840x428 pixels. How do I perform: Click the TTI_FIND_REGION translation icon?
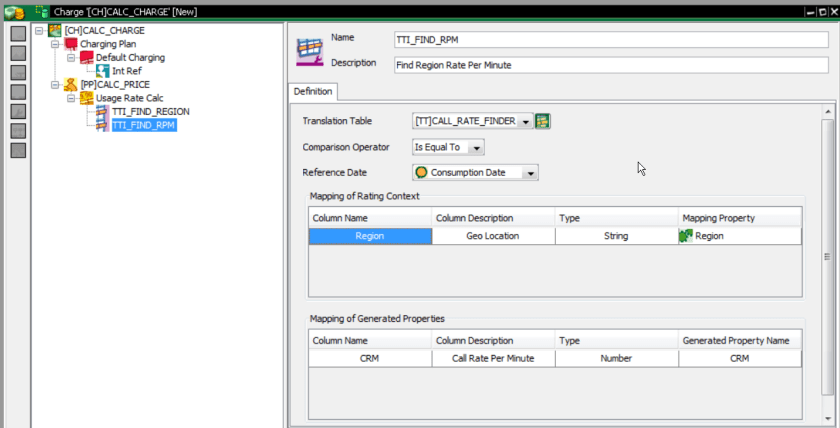103,112
